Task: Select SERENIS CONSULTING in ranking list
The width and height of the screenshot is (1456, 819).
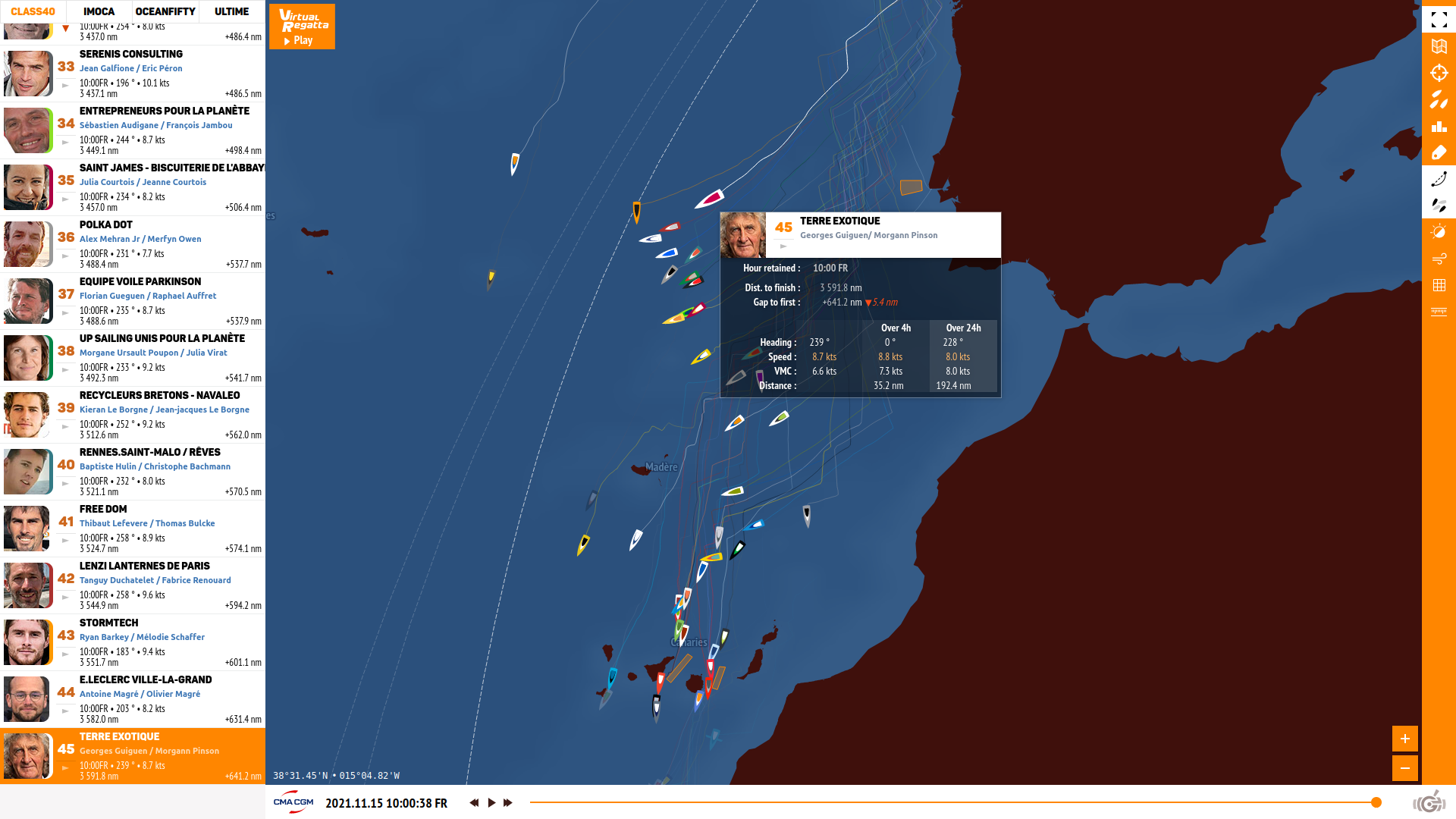Action: point(133,74)
